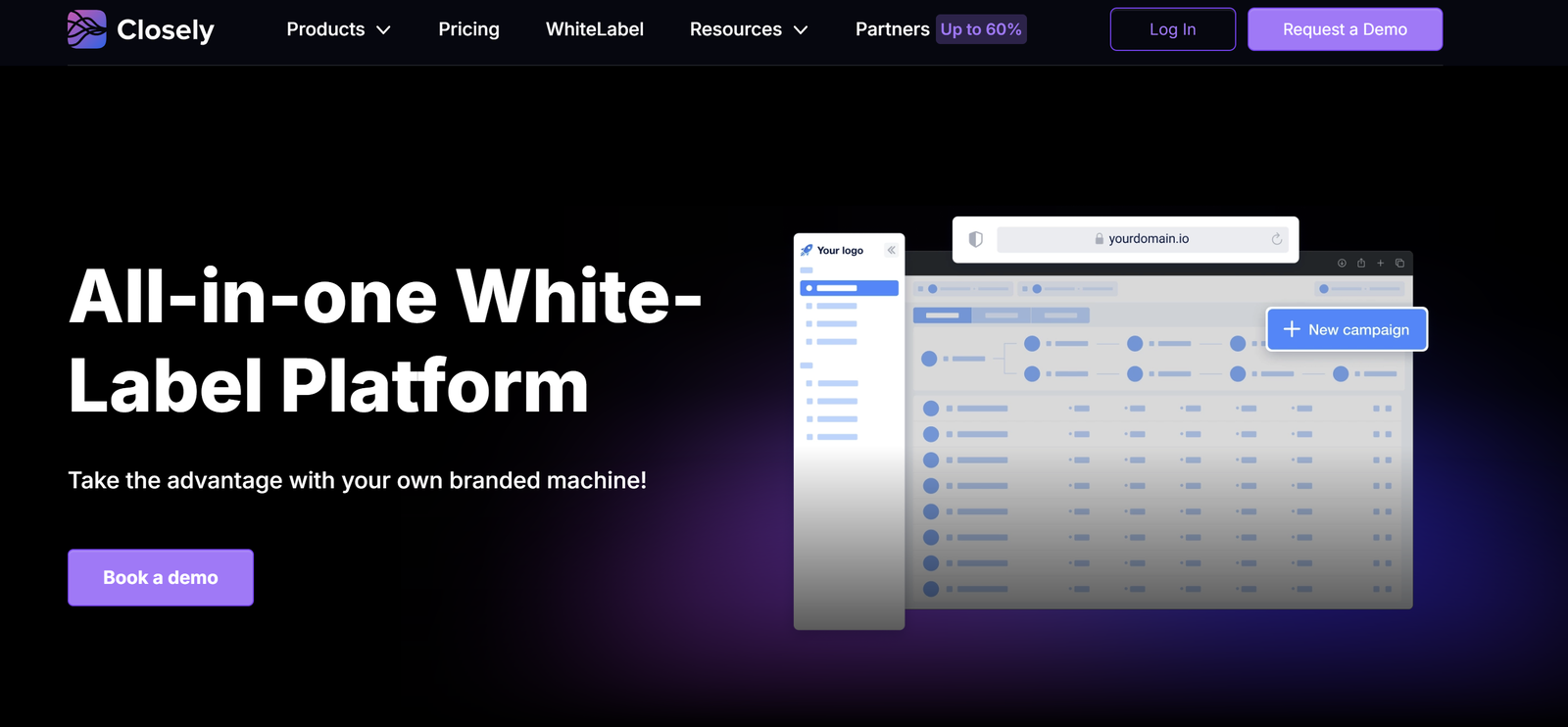
Task: Select the highlighted blue sidebar item
Action: coord(849,288)
